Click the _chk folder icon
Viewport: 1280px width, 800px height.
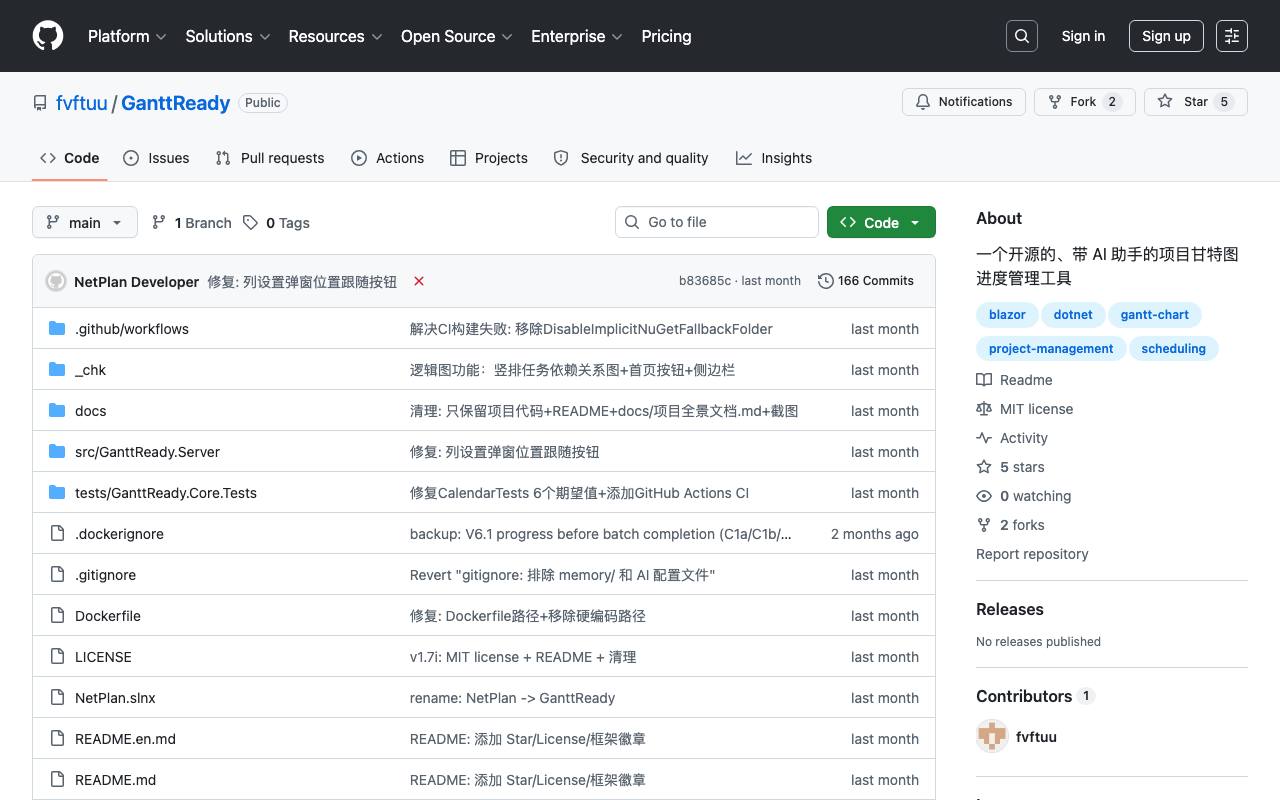(57, 369)
